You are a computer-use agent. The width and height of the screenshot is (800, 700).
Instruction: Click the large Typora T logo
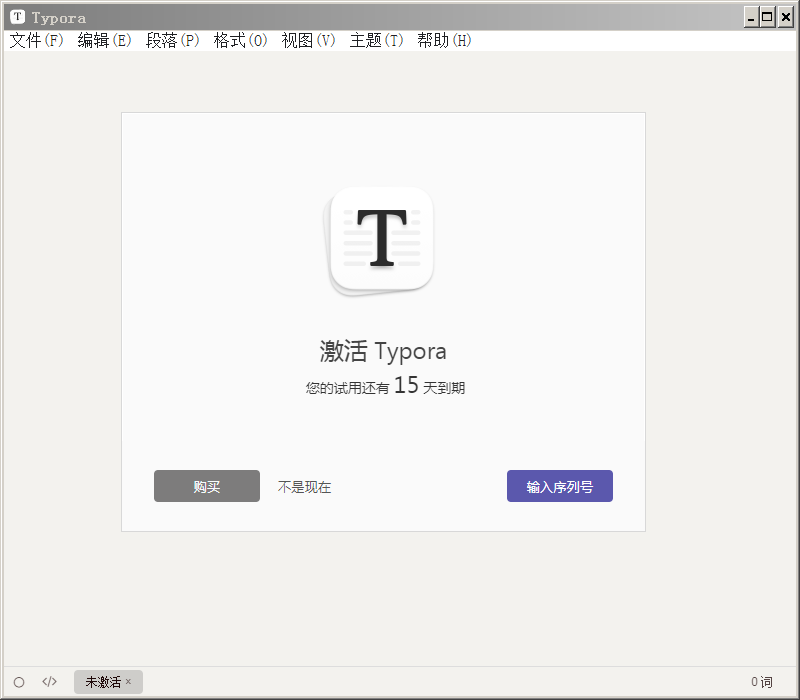[x=379, y=242]
